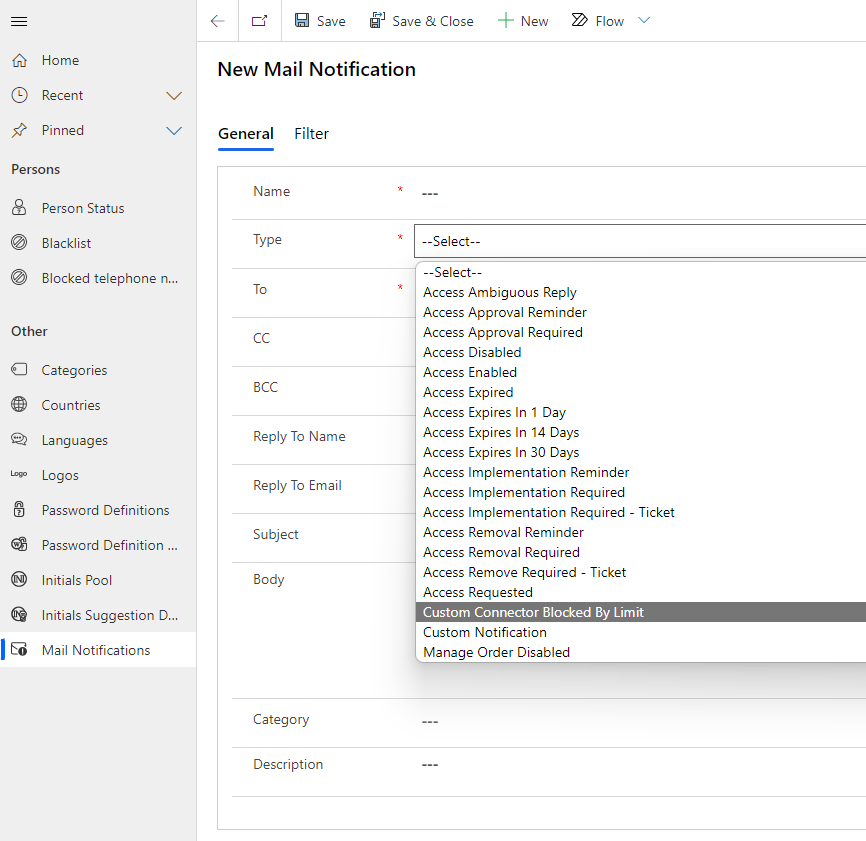The image size is (866, 841).
Task: Expand the Pinned section chevron
Action: coord(174,131)
